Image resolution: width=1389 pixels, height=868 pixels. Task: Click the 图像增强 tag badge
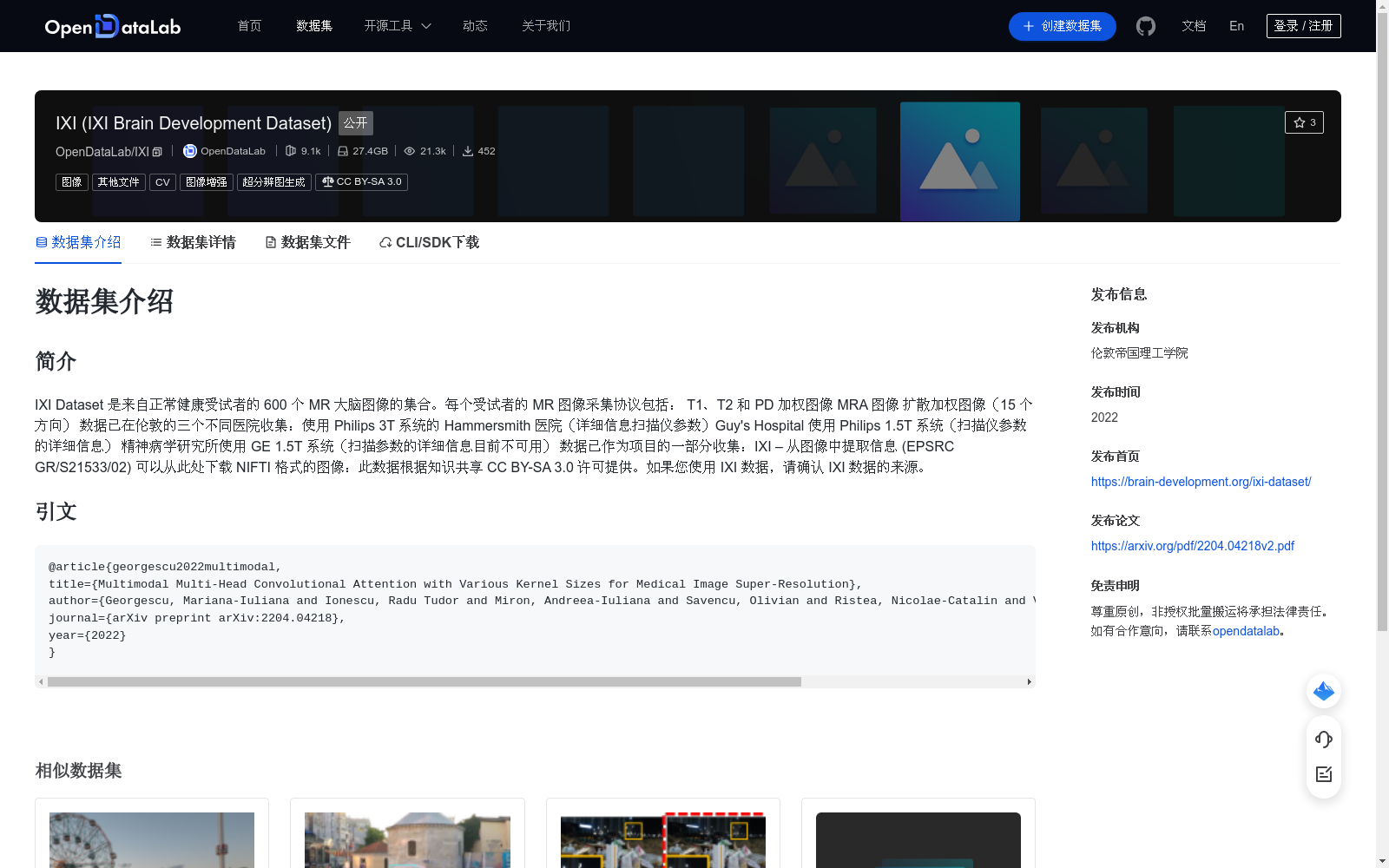point(207,181)
